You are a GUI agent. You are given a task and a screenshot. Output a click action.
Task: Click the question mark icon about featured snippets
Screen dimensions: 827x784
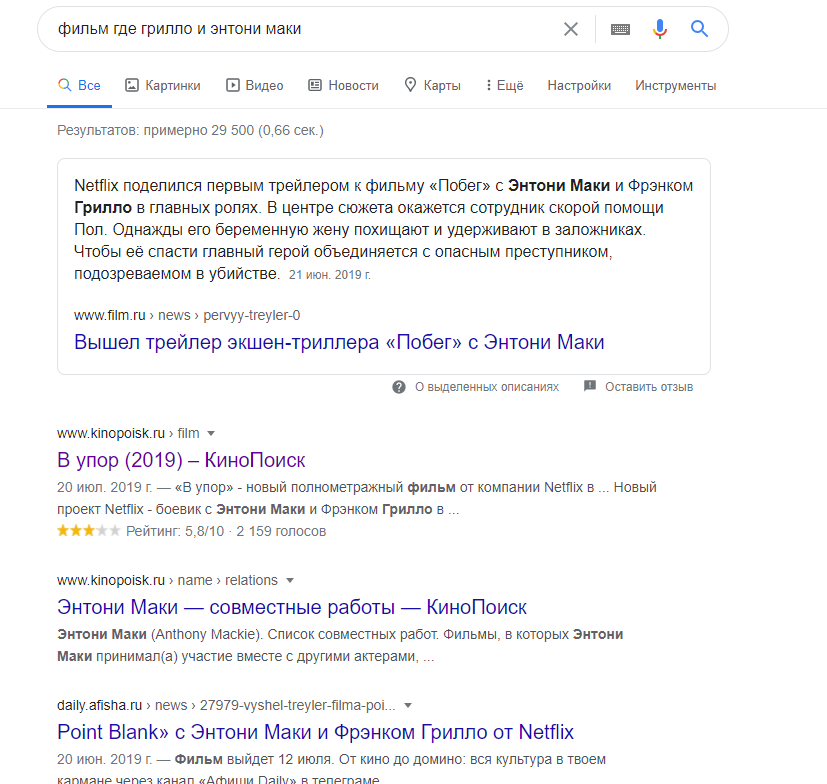(x=399, y=387)
